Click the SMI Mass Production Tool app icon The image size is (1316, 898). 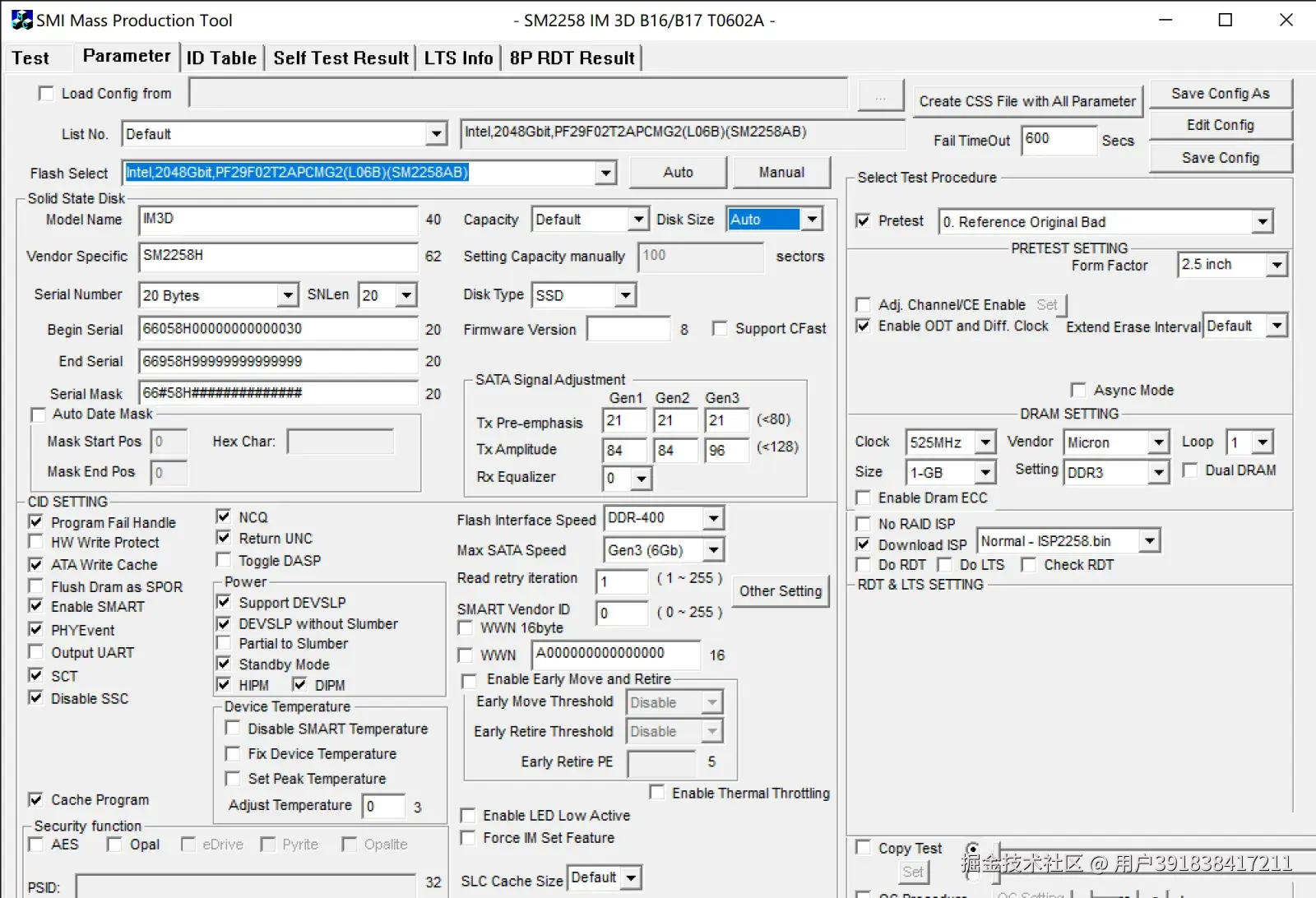21,20
